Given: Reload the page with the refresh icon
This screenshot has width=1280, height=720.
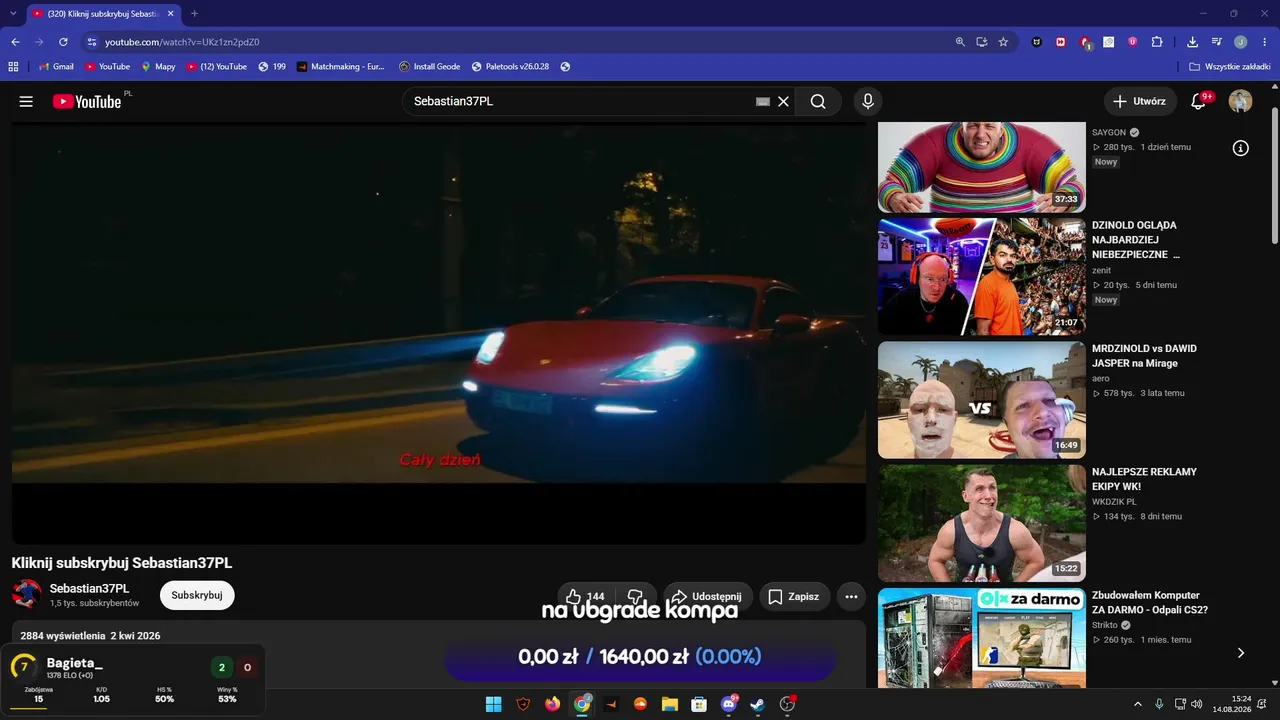Looking at the screenshot, I should (x=63, y=42).
